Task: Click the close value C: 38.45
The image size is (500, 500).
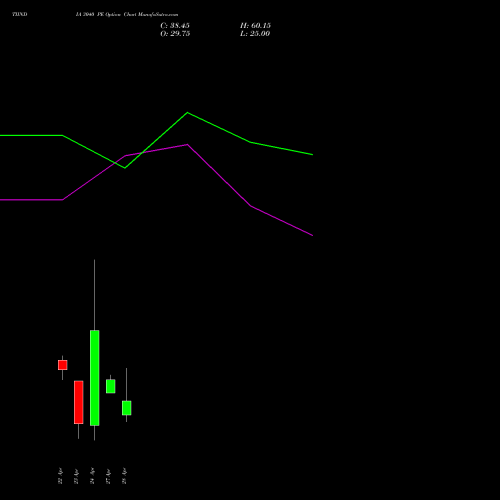Action: 175,25
